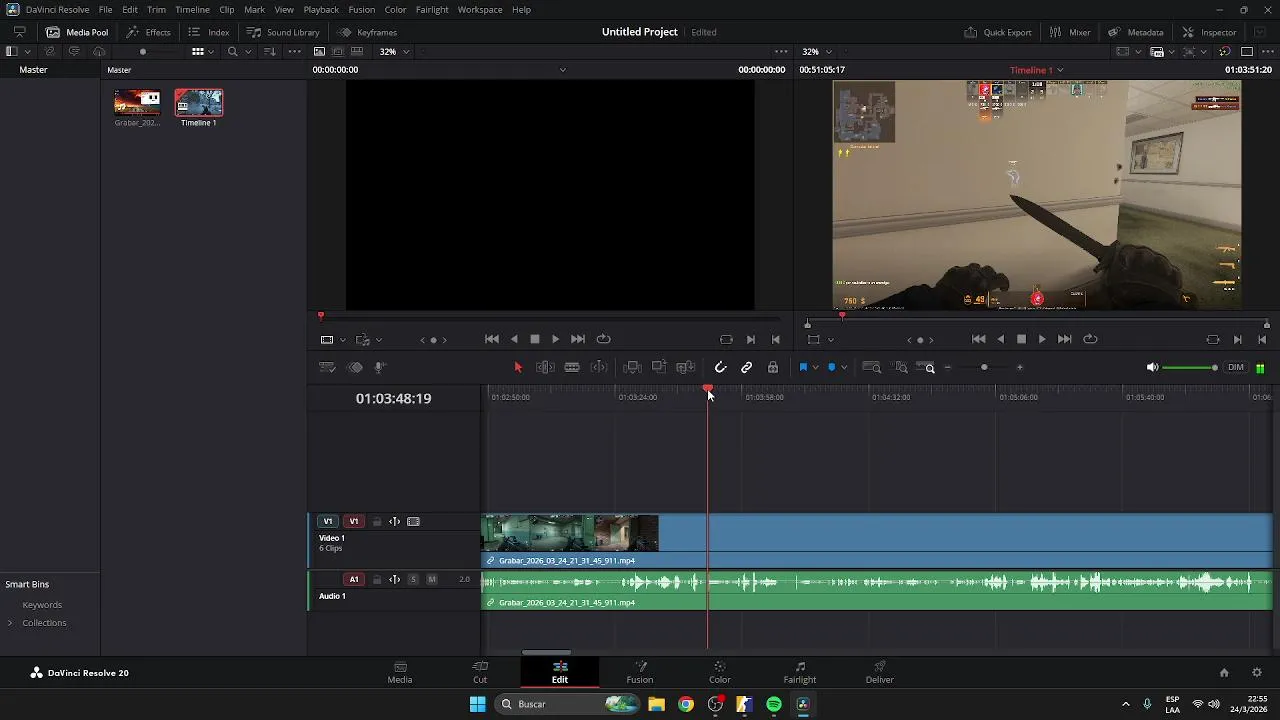Open Timeline View Options icon

(x=327, y=367)
